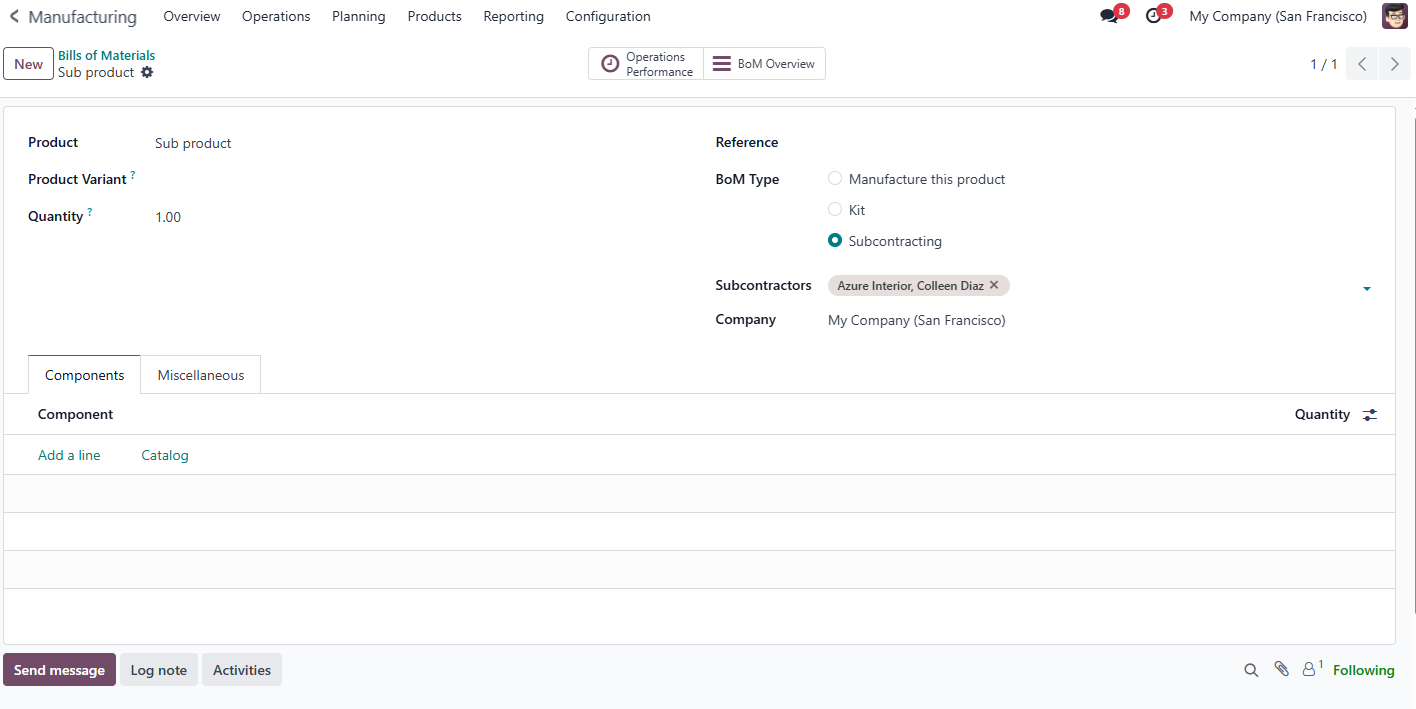The height and width of the screenshot is (709, 1416).
Task: Select the Subcontracting radio option
Action: coord(835,240)
